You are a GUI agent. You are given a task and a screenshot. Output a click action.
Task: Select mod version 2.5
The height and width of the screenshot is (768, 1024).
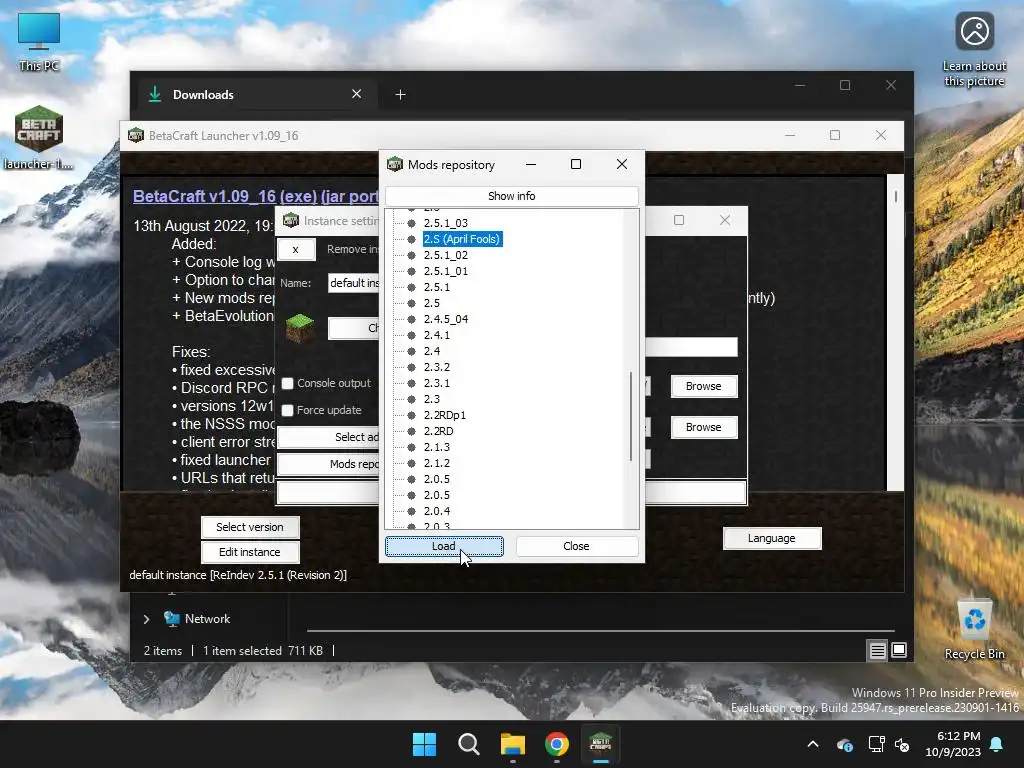pos(432,303)
